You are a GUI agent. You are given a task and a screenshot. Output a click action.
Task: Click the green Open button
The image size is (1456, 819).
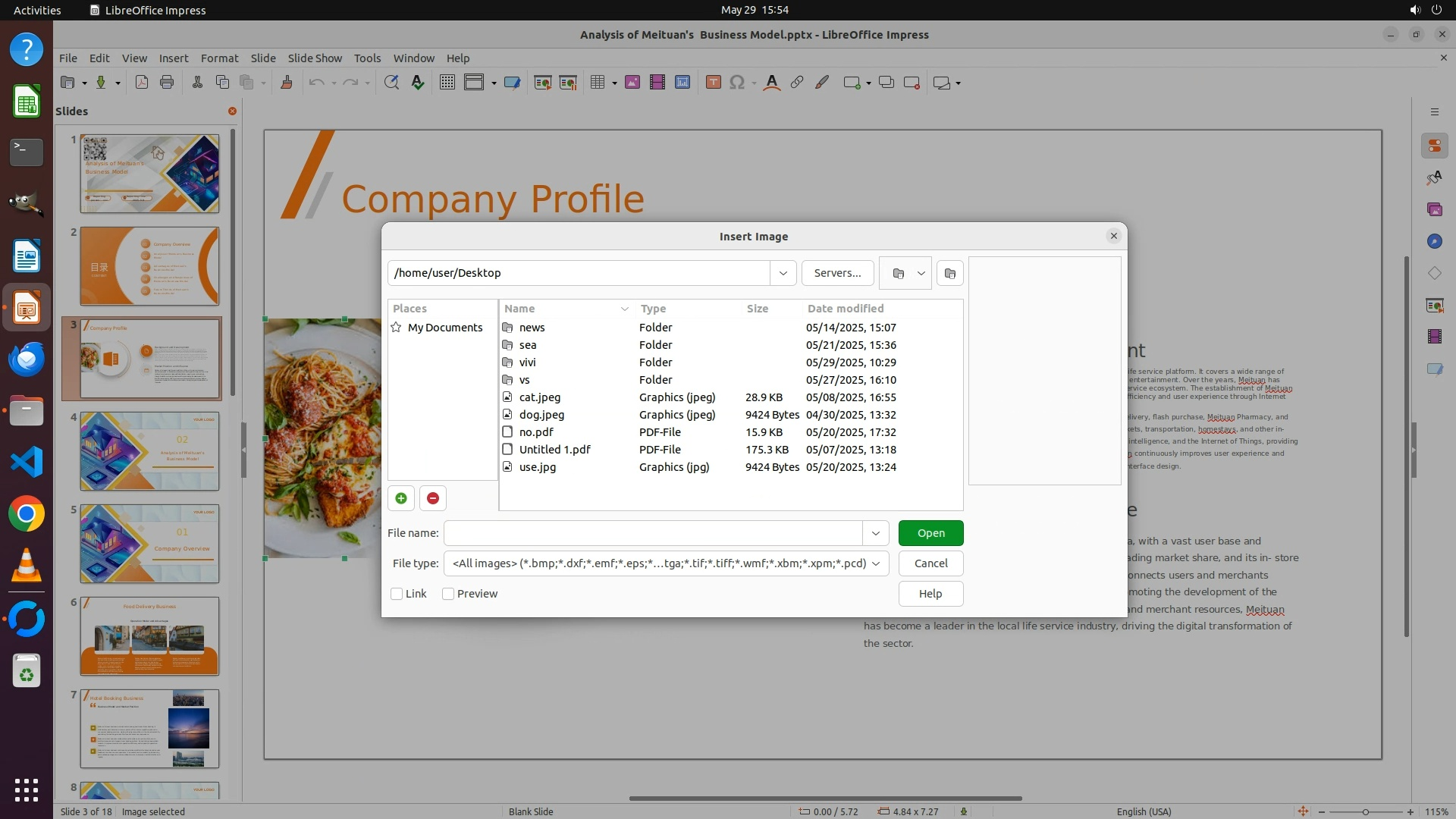pos(930,533)
